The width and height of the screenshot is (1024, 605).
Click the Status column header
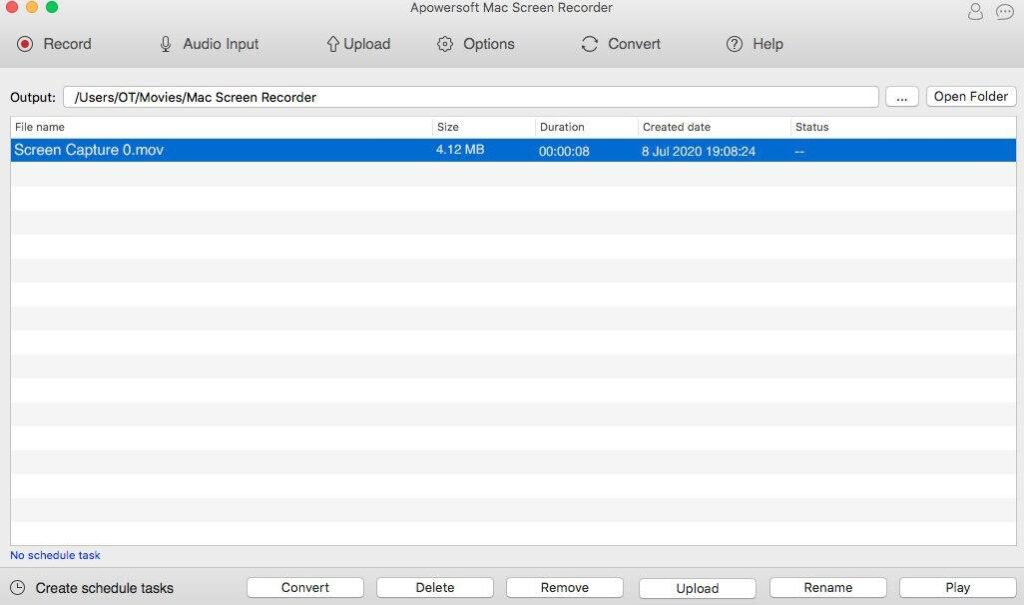tap(903, 127)
